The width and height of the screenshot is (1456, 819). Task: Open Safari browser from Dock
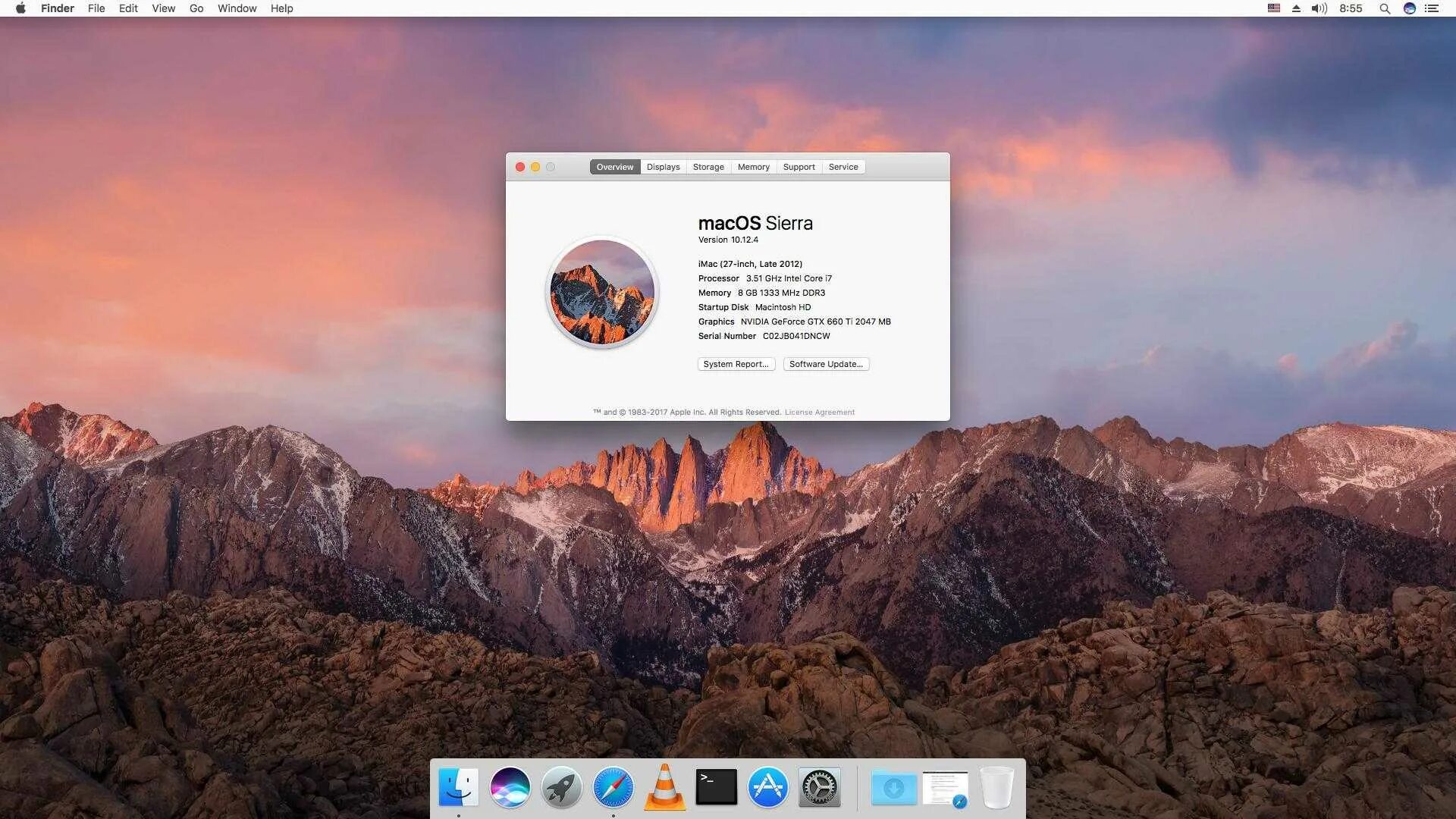click(x=613, y=788)
